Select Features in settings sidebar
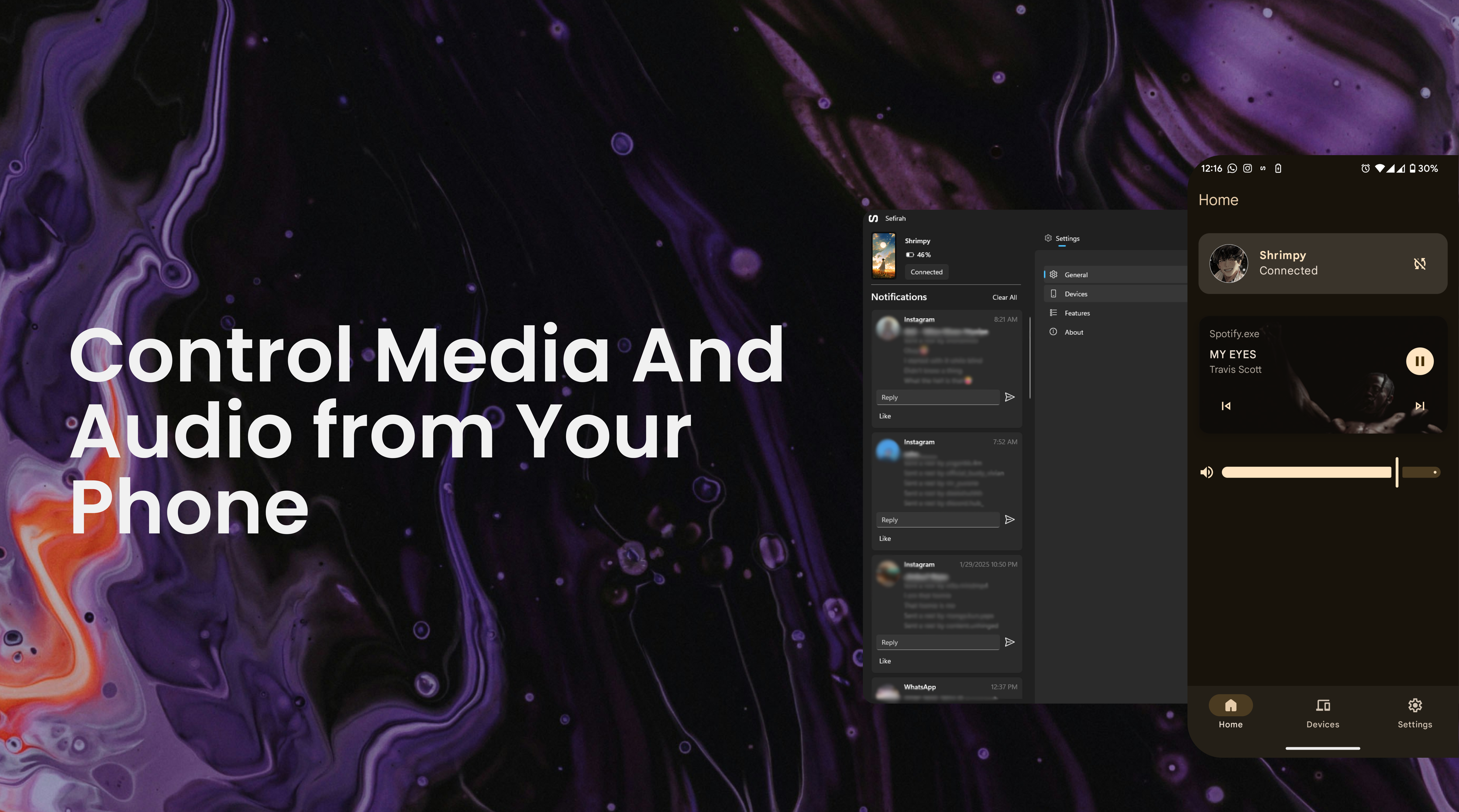Screen dimensions: 1459x812 [1115, 313]
